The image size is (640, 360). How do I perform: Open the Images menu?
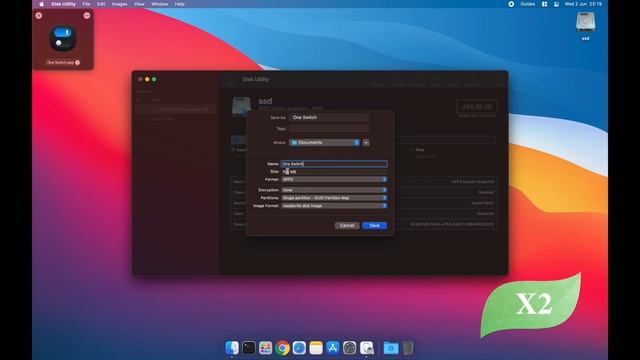click(x=120, y=4)
